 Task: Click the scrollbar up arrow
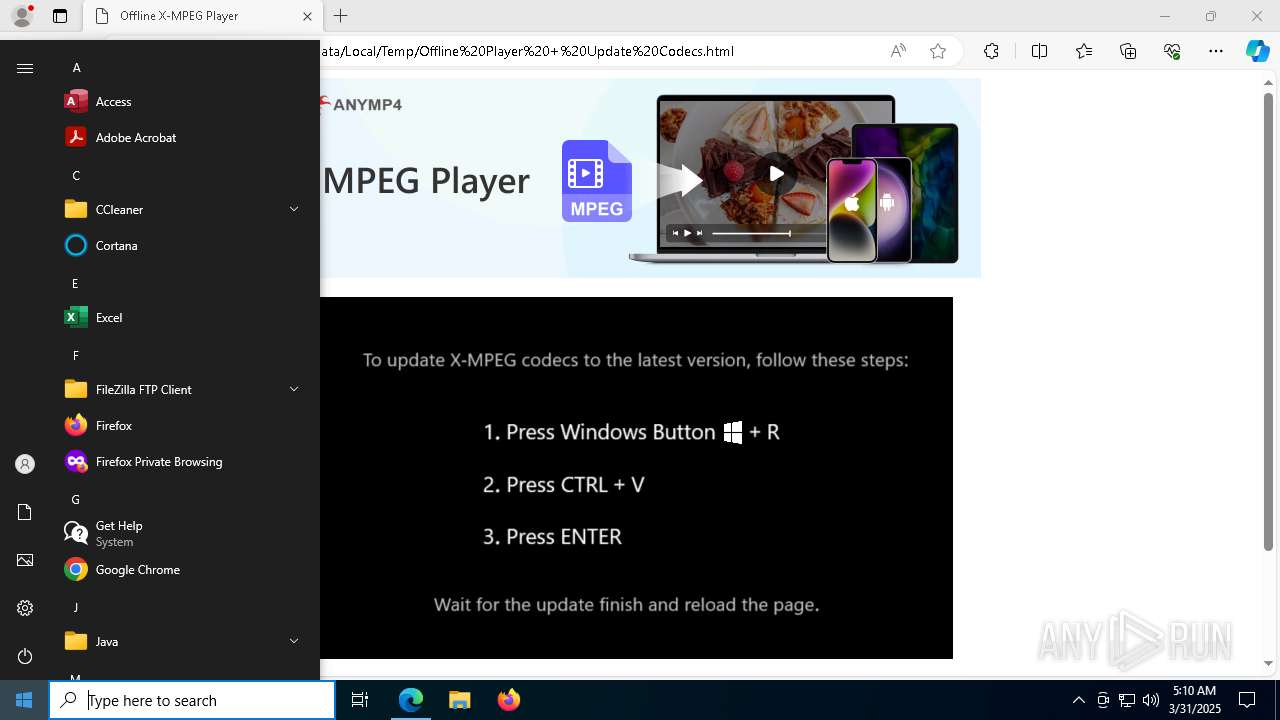[x=1268, y=82]
